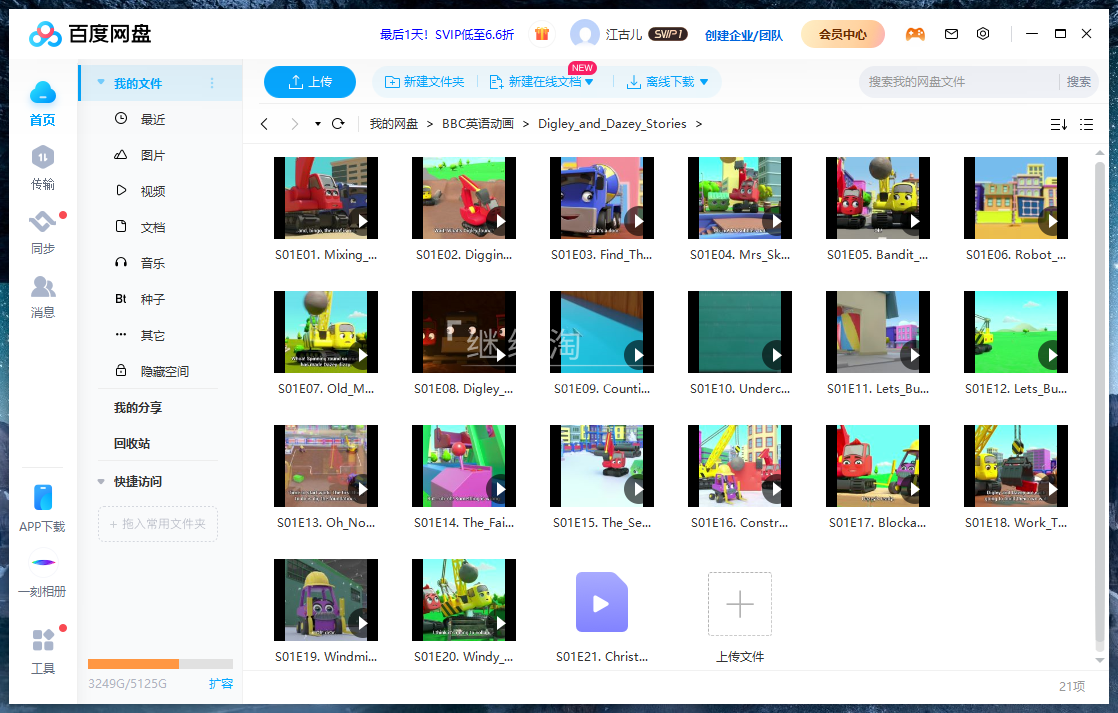
Task: Click the gift box icon in title bar
Action: [542, 34]
